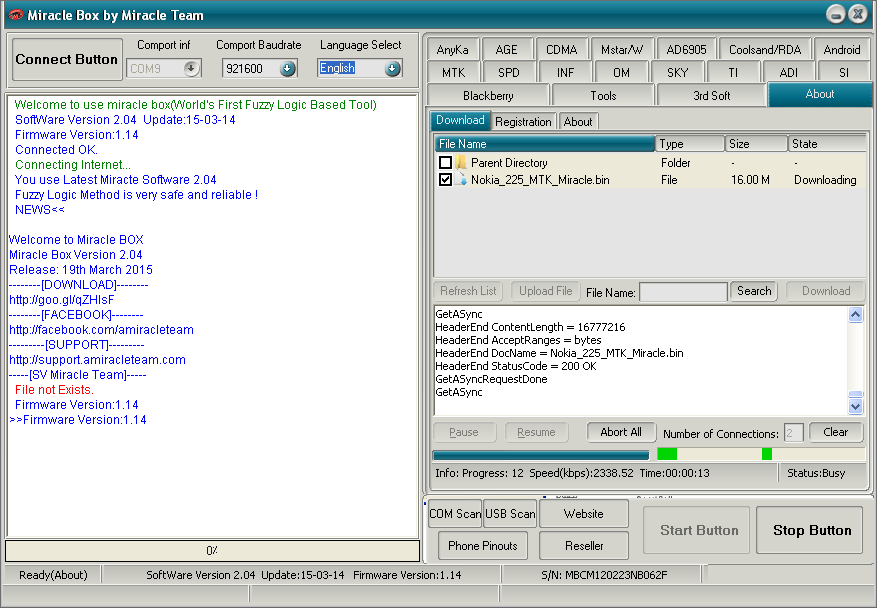
Task: Select the top-level About tab
Action: tap(820, 94)
